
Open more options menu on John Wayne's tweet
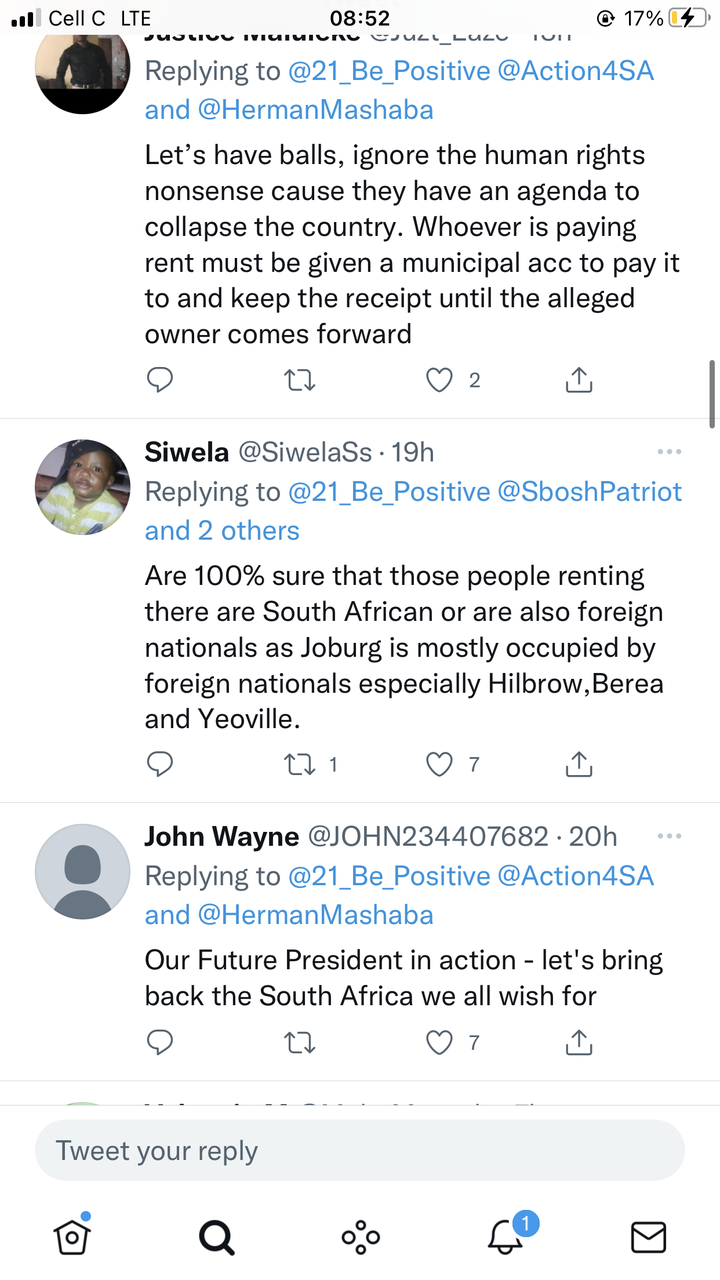tap(669, 835)
